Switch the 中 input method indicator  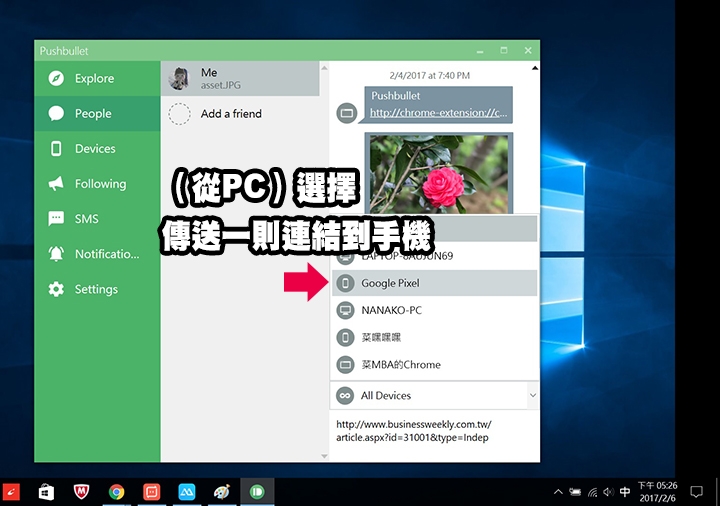pyautogui.click(x=624, y=492)
